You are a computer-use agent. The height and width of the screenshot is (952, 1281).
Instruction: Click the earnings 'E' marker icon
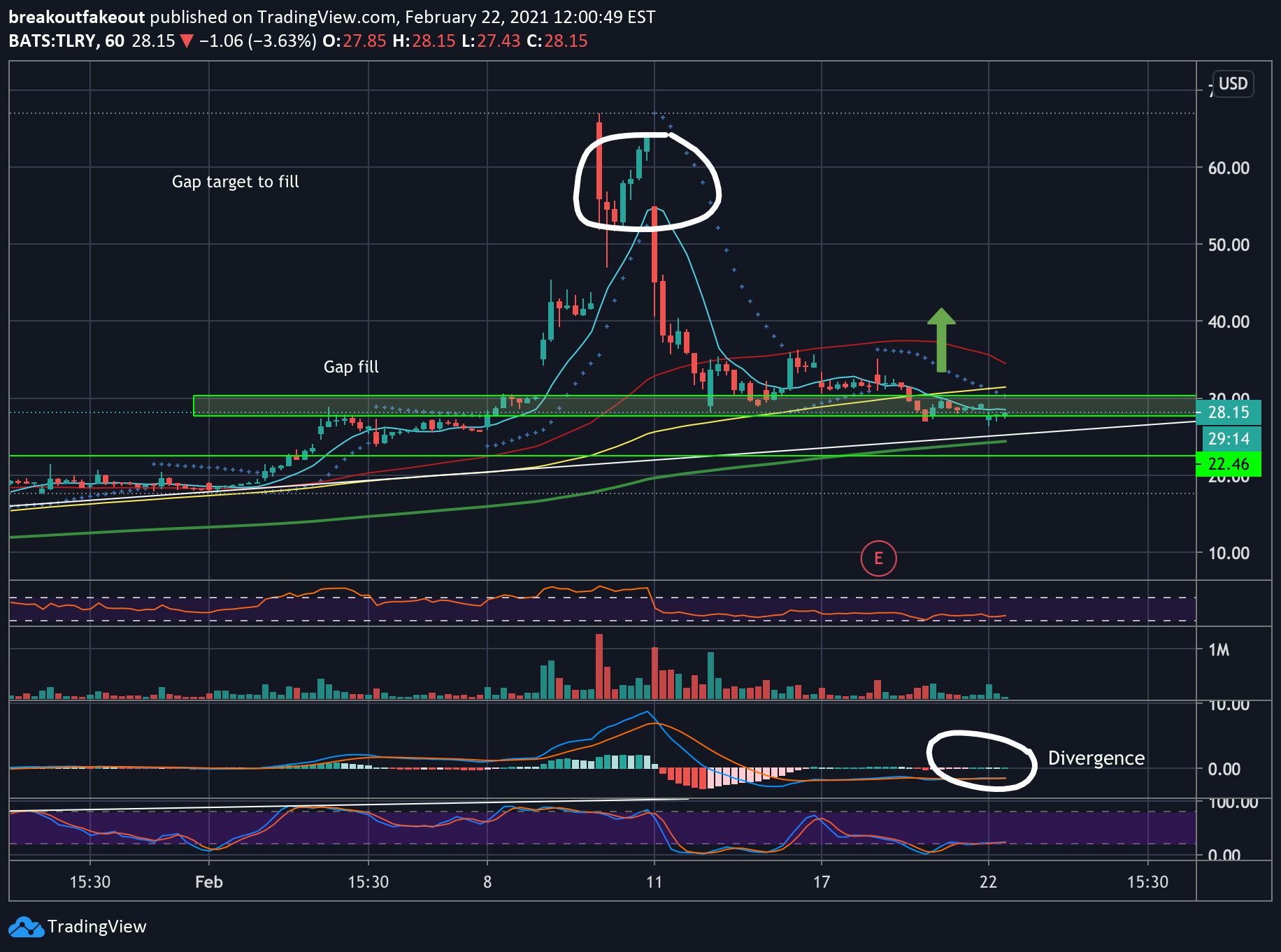pos(878,558)
